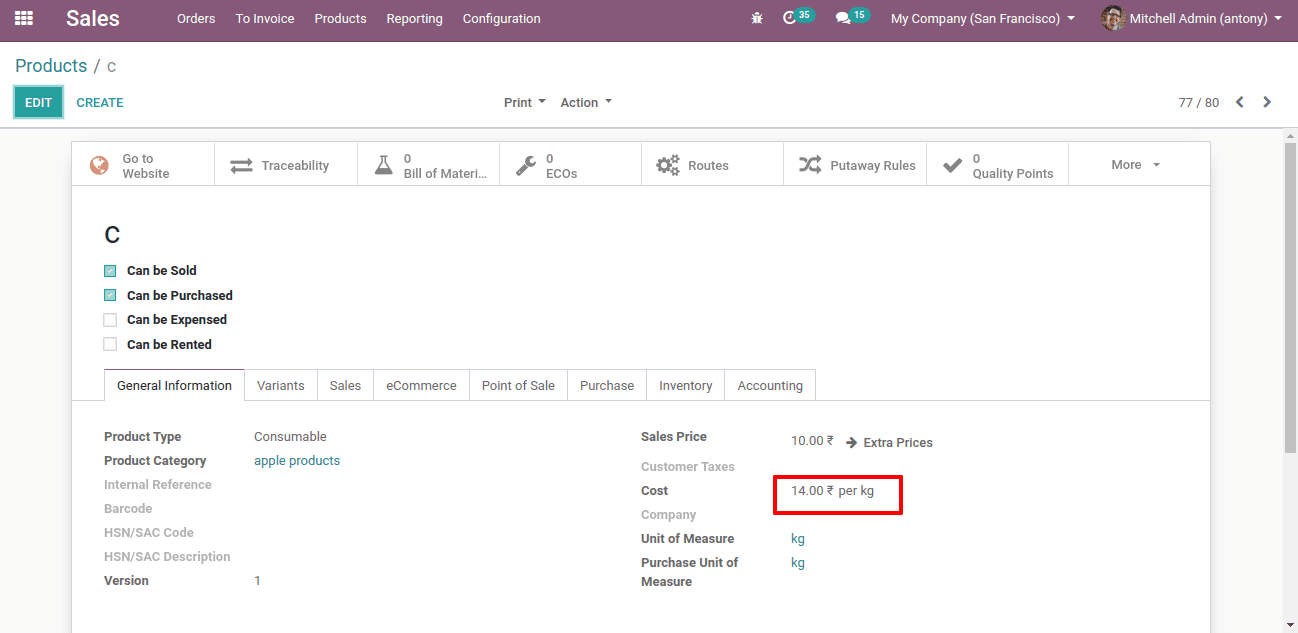Open the Action dropdown
The height and width of the screenshot is (633, 1298).
586,102
